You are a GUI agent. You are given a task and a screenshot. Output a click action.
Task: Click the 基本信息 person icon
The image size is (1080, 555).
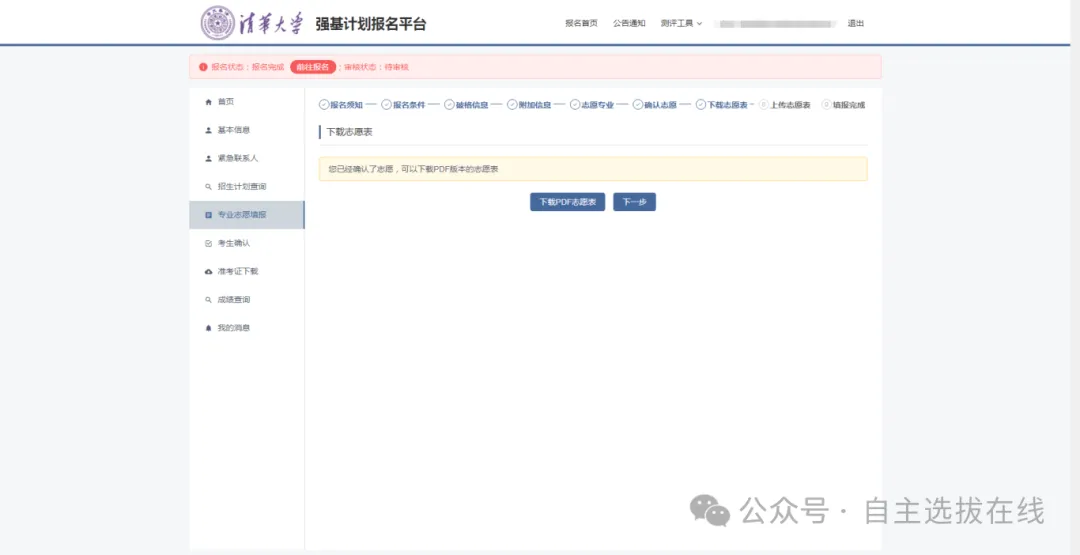coord(208,130)
